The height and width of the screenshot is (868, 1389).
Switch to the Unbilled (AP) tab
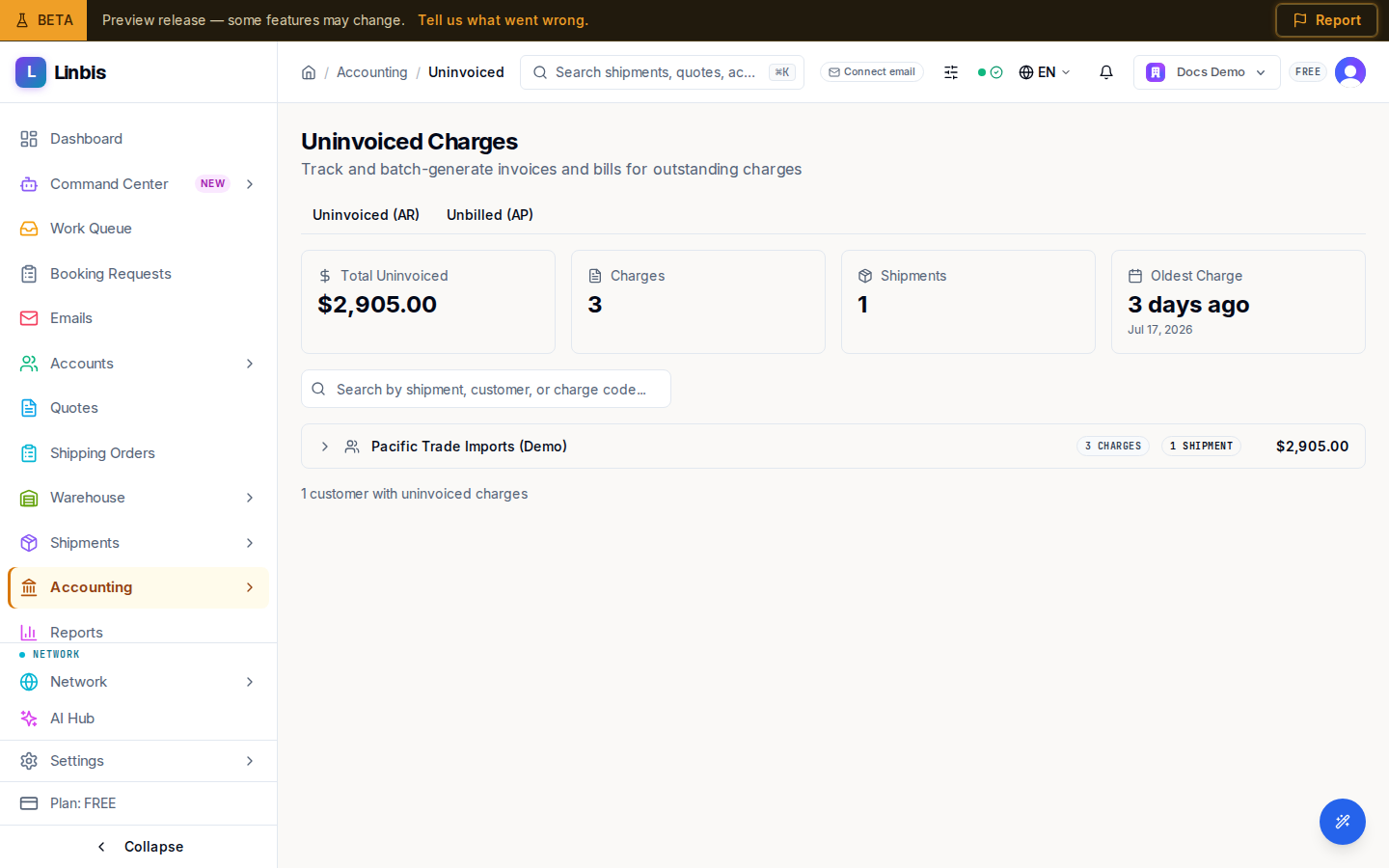tap(490, 215)
